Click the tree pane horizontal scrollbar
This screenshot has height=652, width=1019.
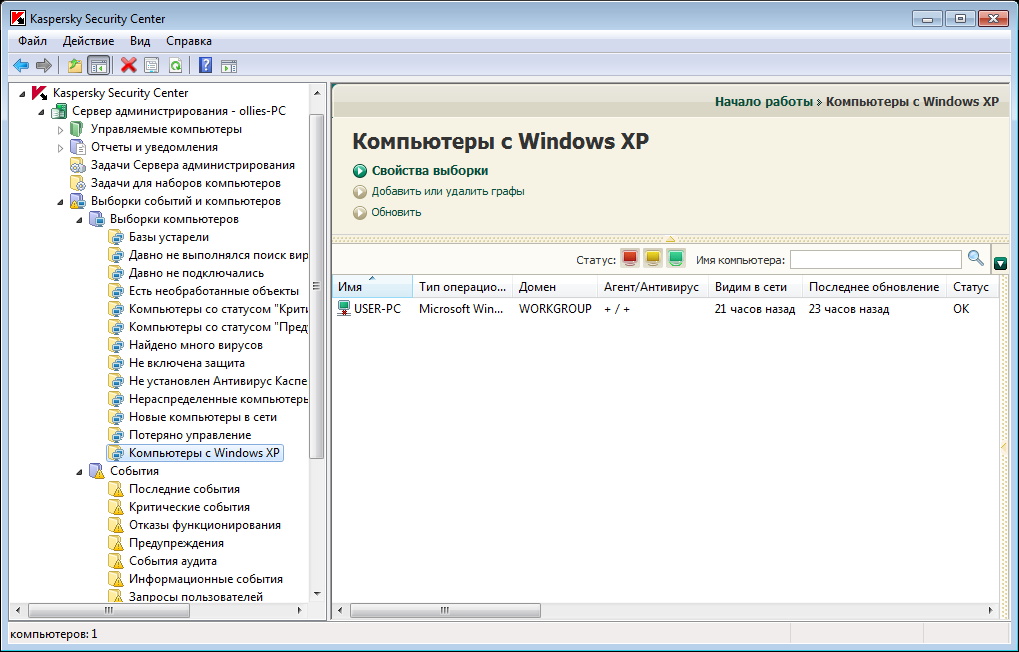tap(109, 610)
